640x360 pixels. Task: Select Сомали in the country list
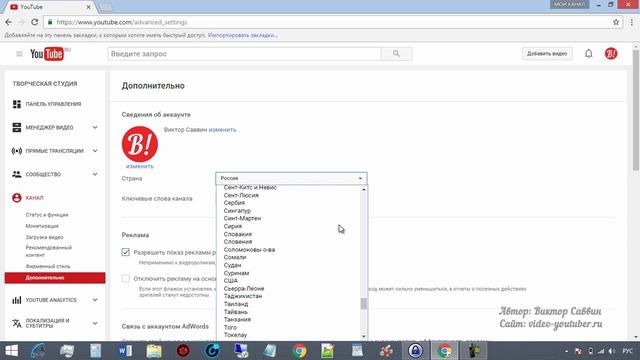click(x=235, y=258)
